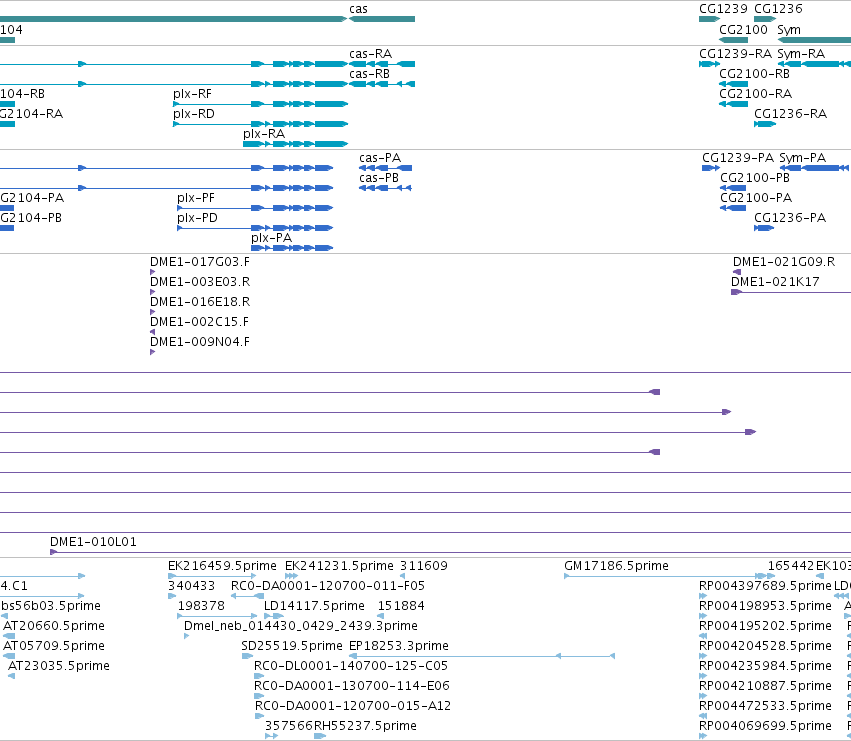This screenshot has height=741, width=851.
Task: Select the Dmel_neb_014430_0429_2439.3prime label
Action: [x=301, y=626]
